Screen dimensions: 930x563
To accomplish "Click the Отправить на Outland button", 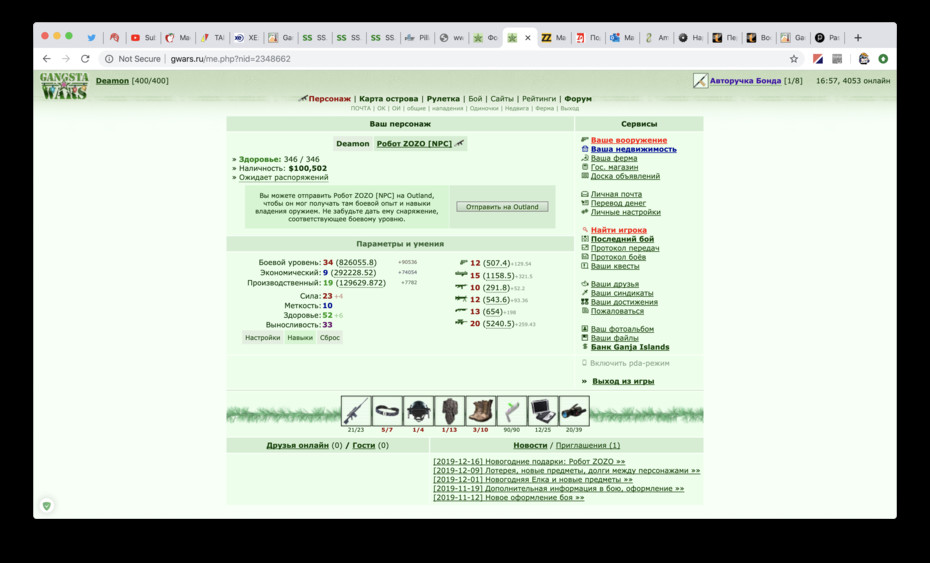I will point(502,206).
